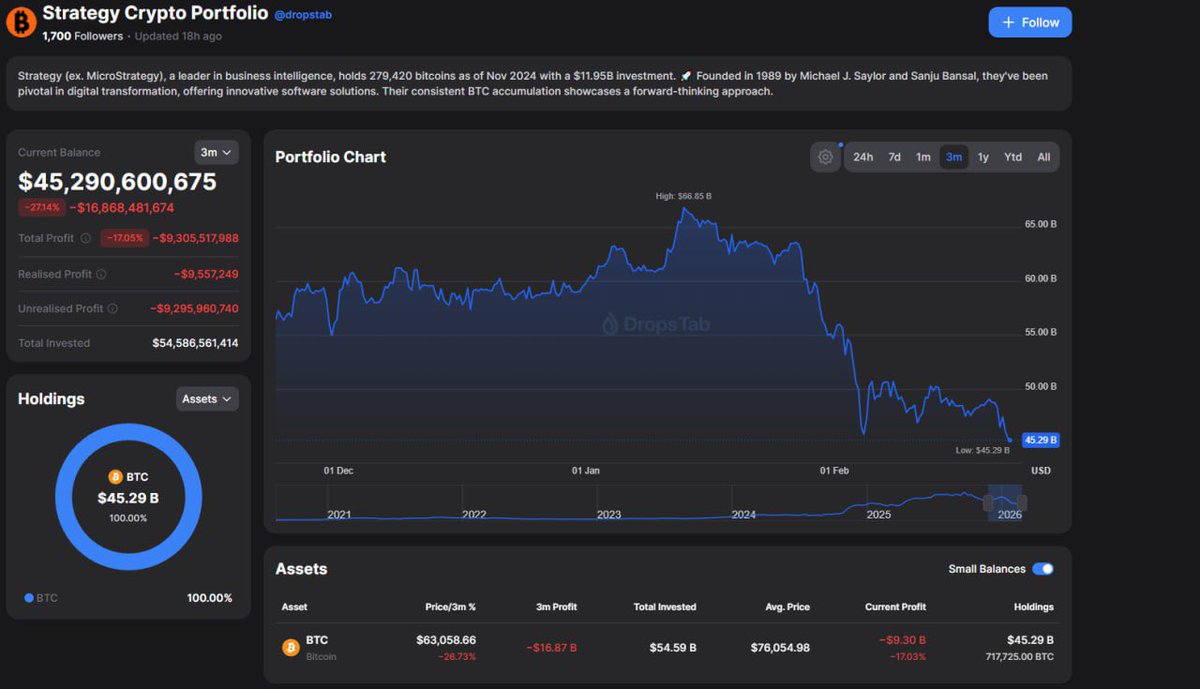Screen dimensions: 1200x689
Task: Select the Ytd chart range
Action: [1013, 157]
